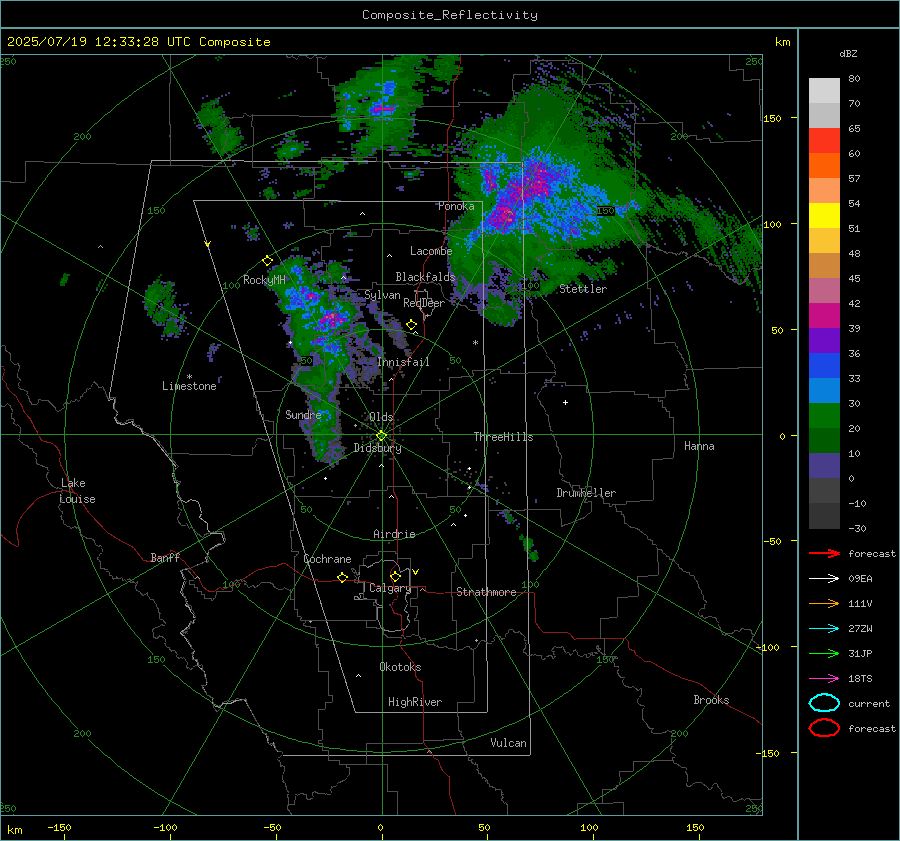
Task: Choose the magenta 18TS arrow legend icon
Action: [824, 679]
